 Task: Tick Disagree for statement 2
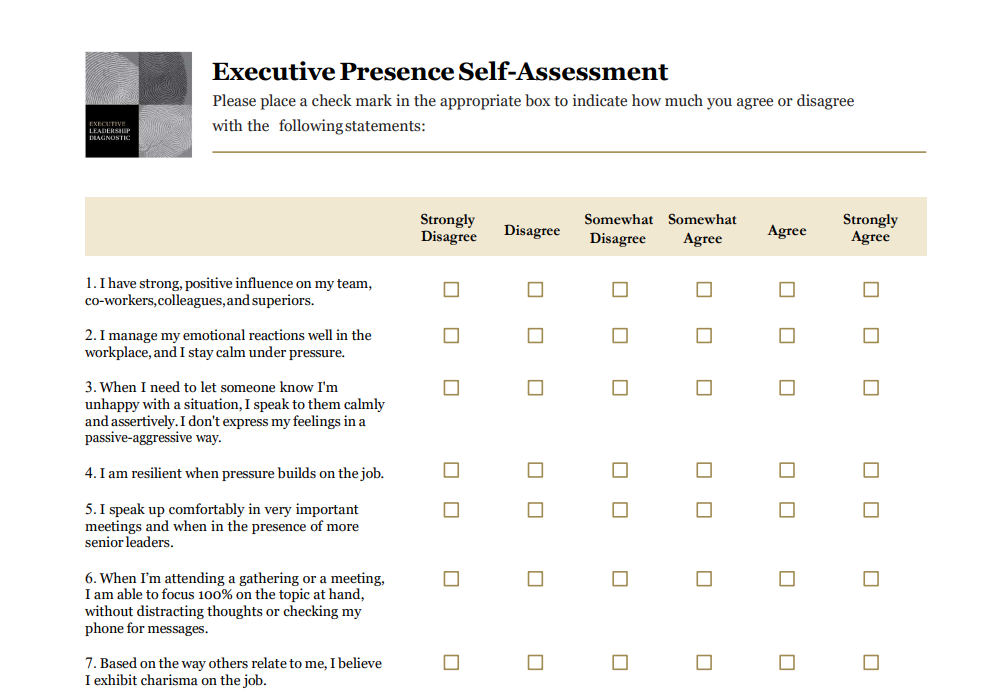[x=535, y=336]
